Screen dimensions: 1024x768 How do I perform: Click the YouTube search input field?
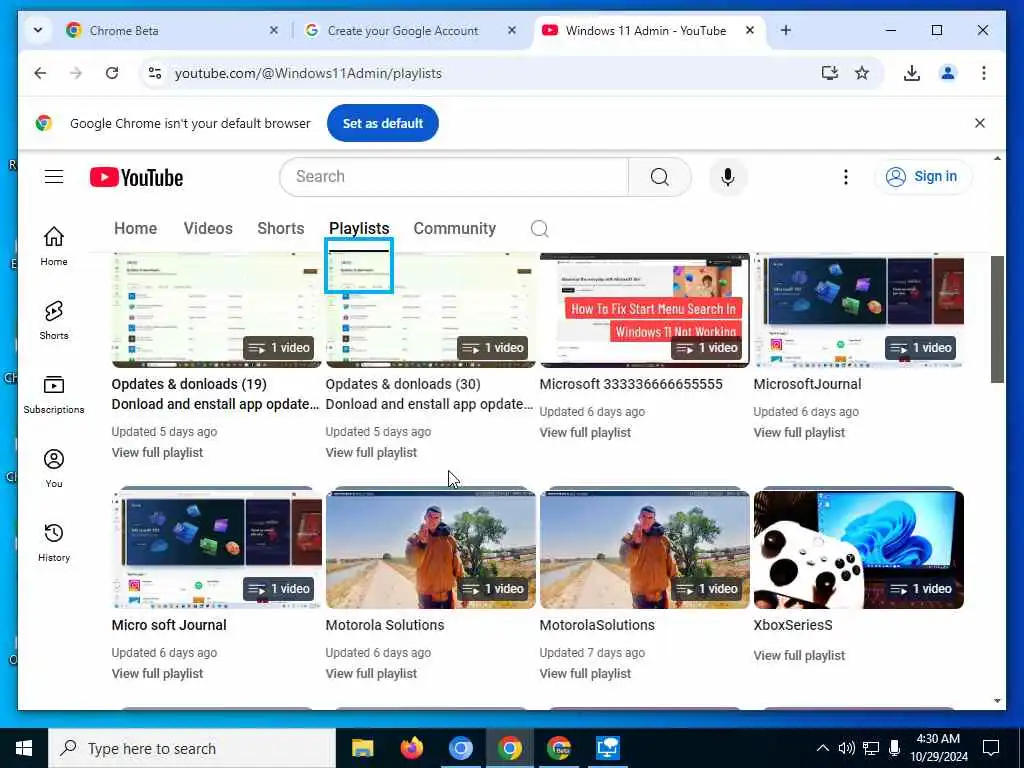click(x=454, y=177)
